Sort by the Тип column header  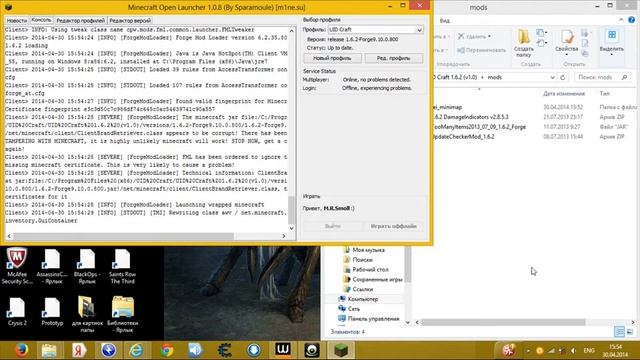click(604, 94)
